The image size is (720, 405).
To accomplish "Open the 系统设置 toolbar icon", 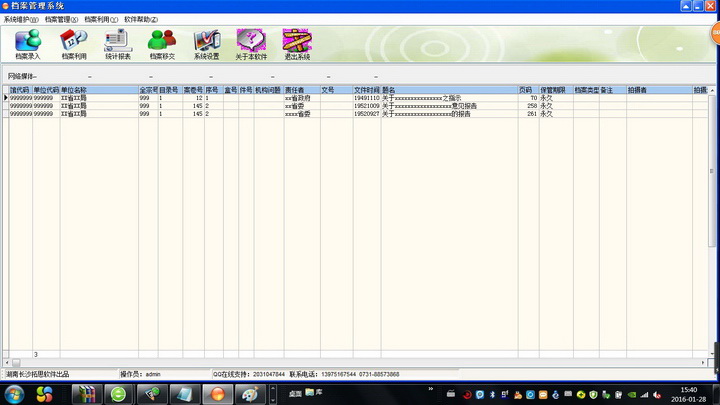I will [207, 44].
